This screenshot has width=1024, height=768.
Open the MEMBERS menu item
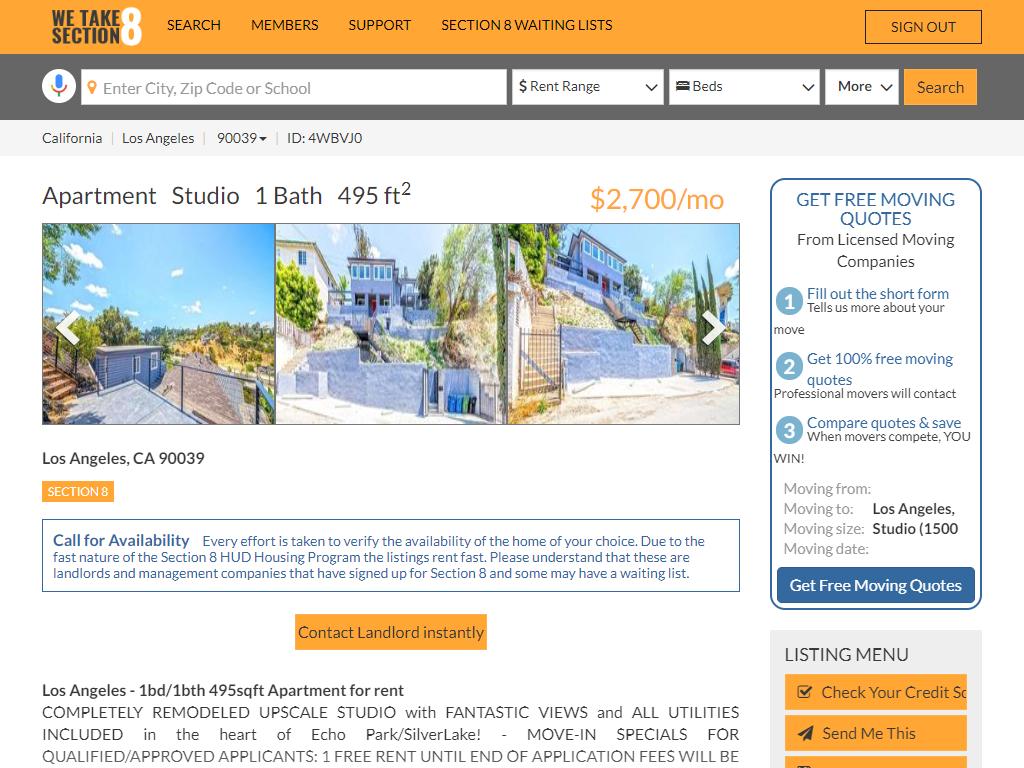[285, 25]
